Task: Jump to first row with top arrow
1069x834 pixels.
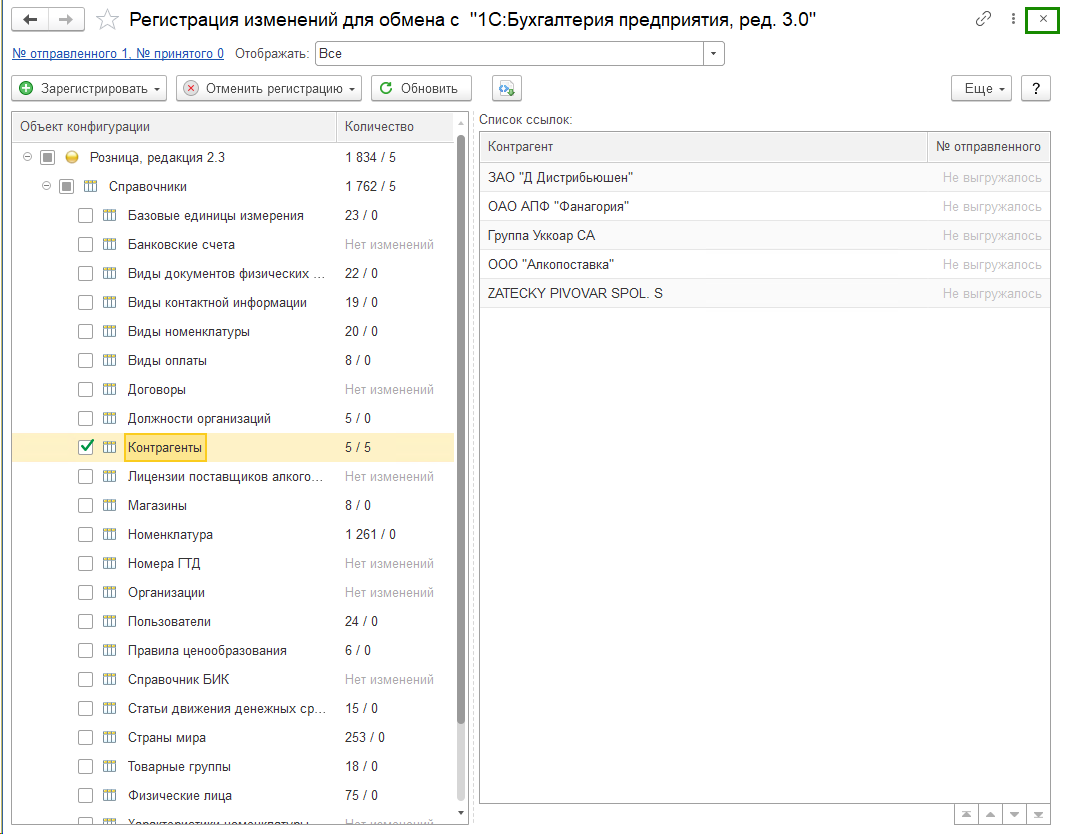Action: 966,814
